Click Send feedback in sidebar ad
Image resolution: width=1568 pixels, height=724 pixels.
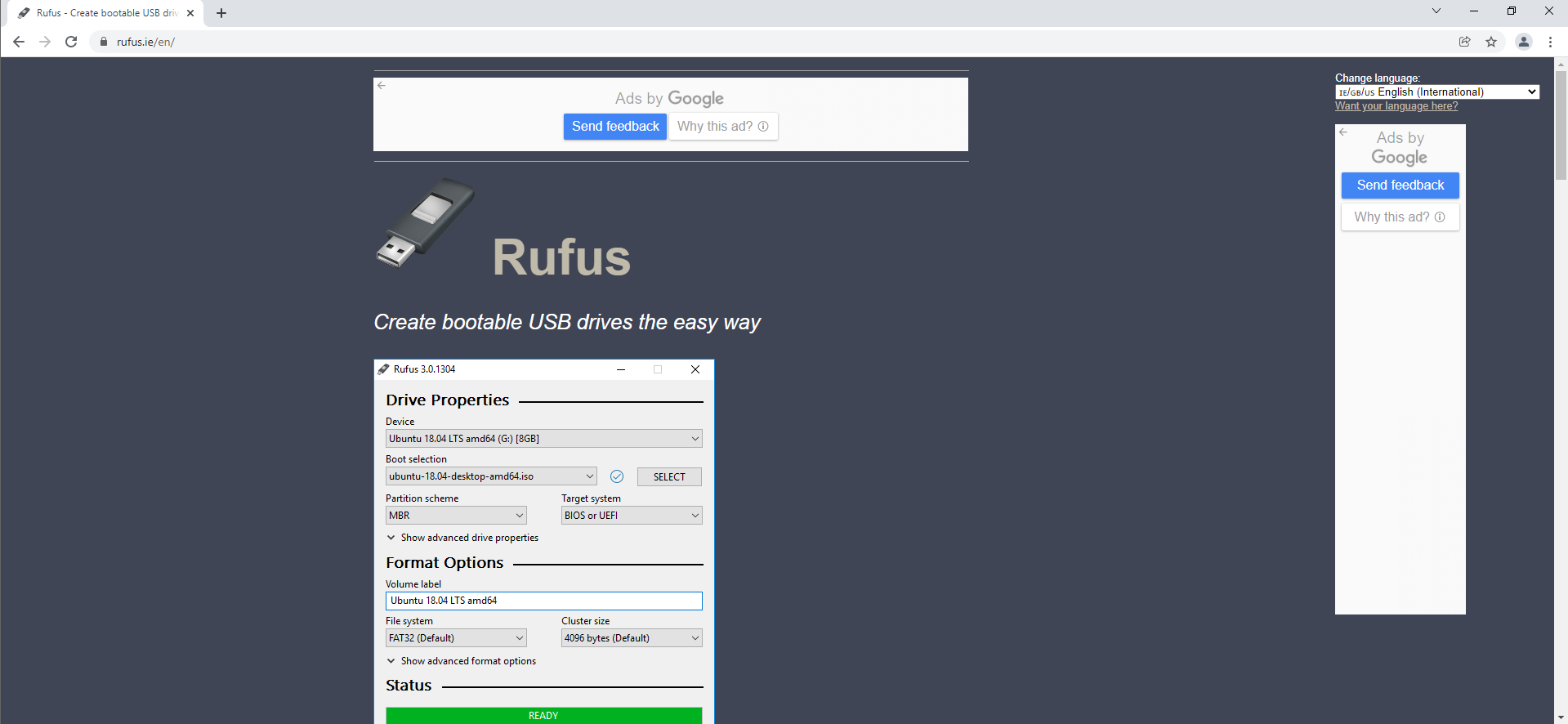[1400, 185]
